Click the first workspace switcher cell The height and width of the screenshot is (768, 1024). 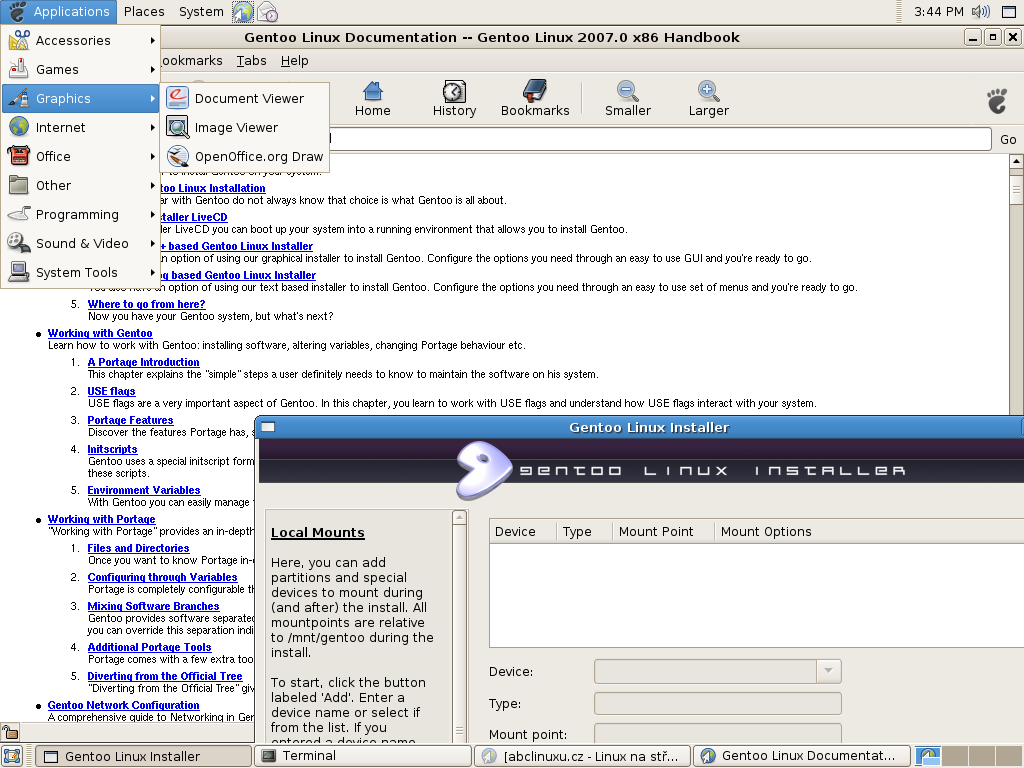pyautogui.click(x=927, y=756)
